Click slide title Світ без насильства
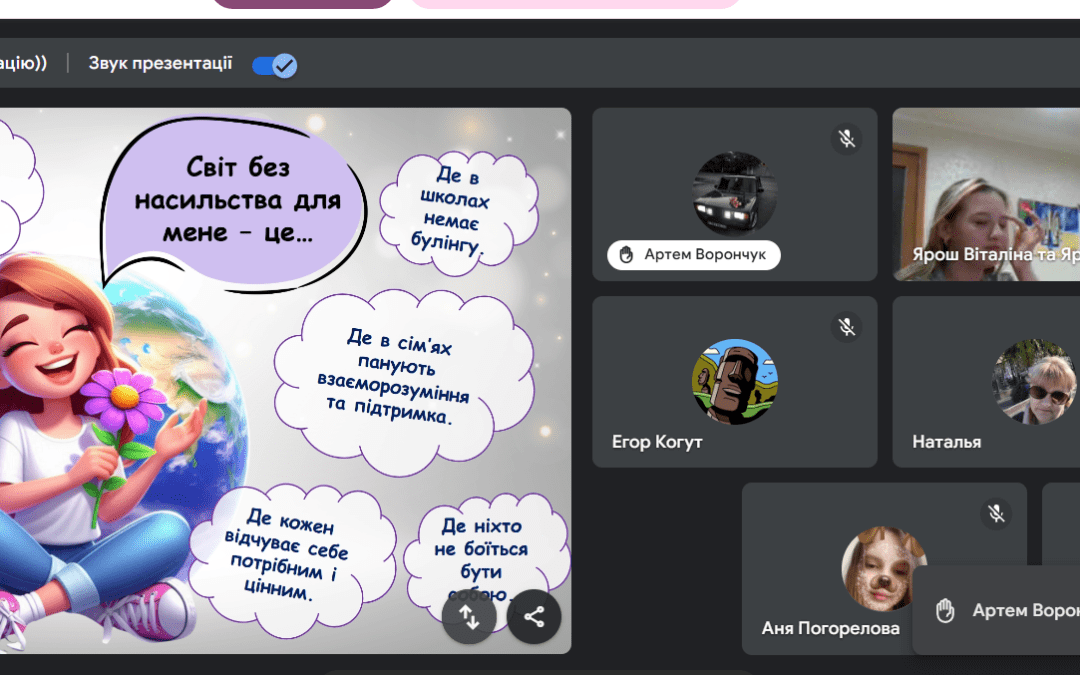1080x675 pixels. (x=238, y=200)
